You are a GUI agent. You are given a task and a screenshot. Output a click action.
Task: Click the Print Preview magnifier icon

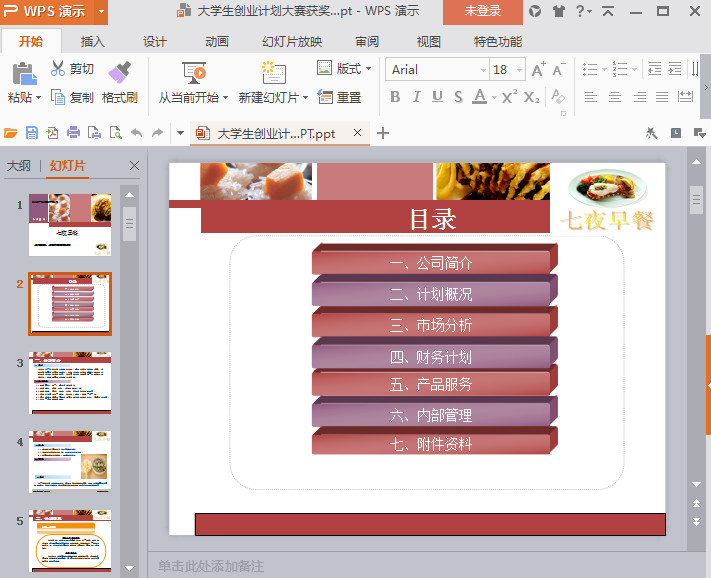[x=116, y=133]
